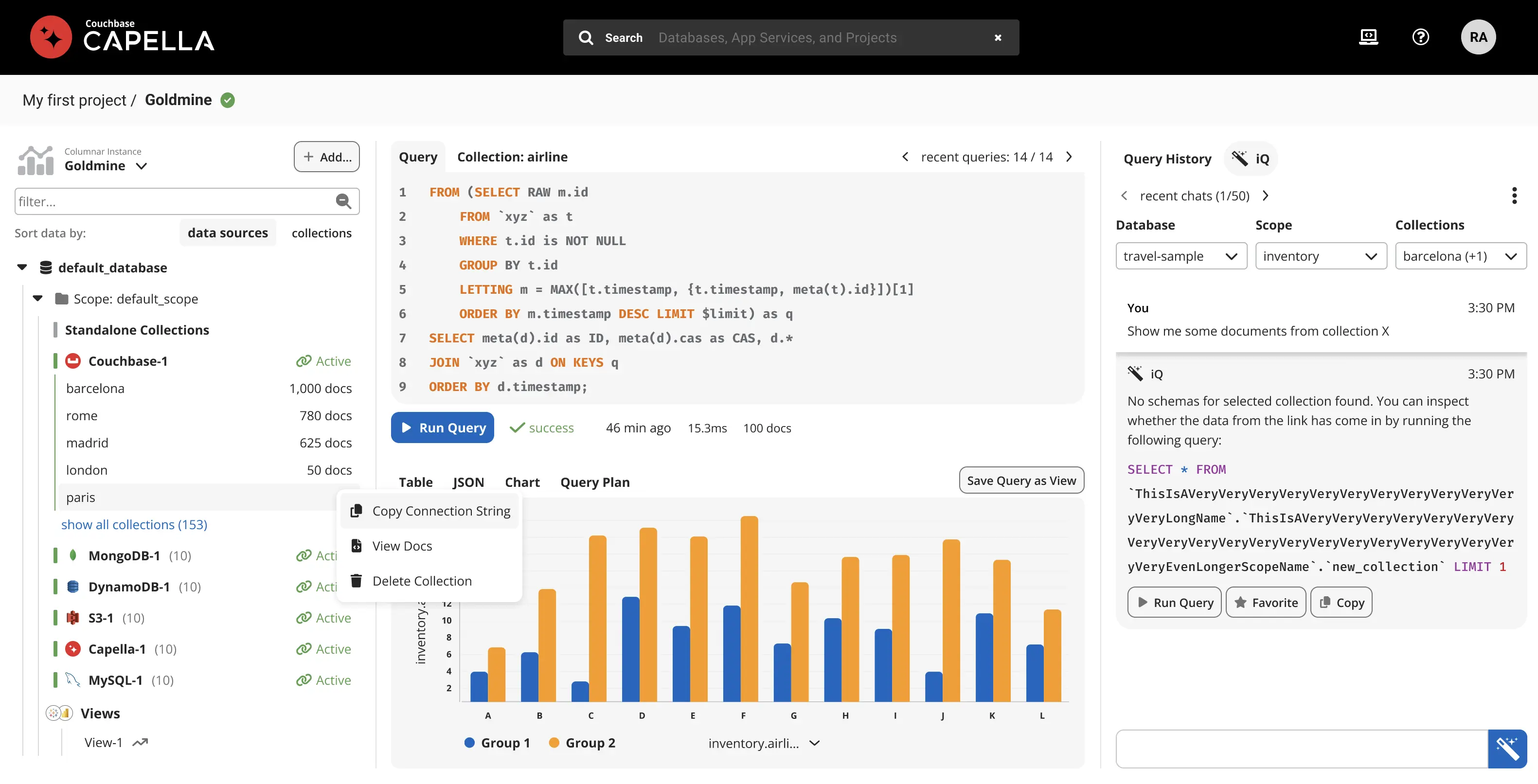The width and height of the screenshot is (1538, 784).
Task: Toggle the collections filter button
Action: tap(321, 232)
